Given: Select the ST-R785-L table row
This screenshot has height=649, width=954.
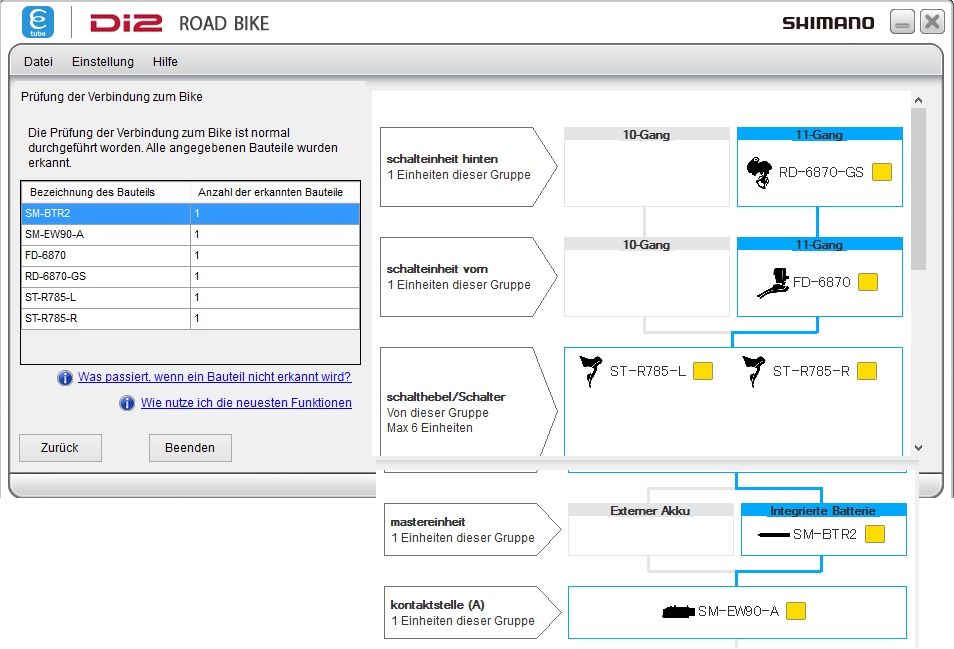Looking at the screenshot, I should 190,297.
